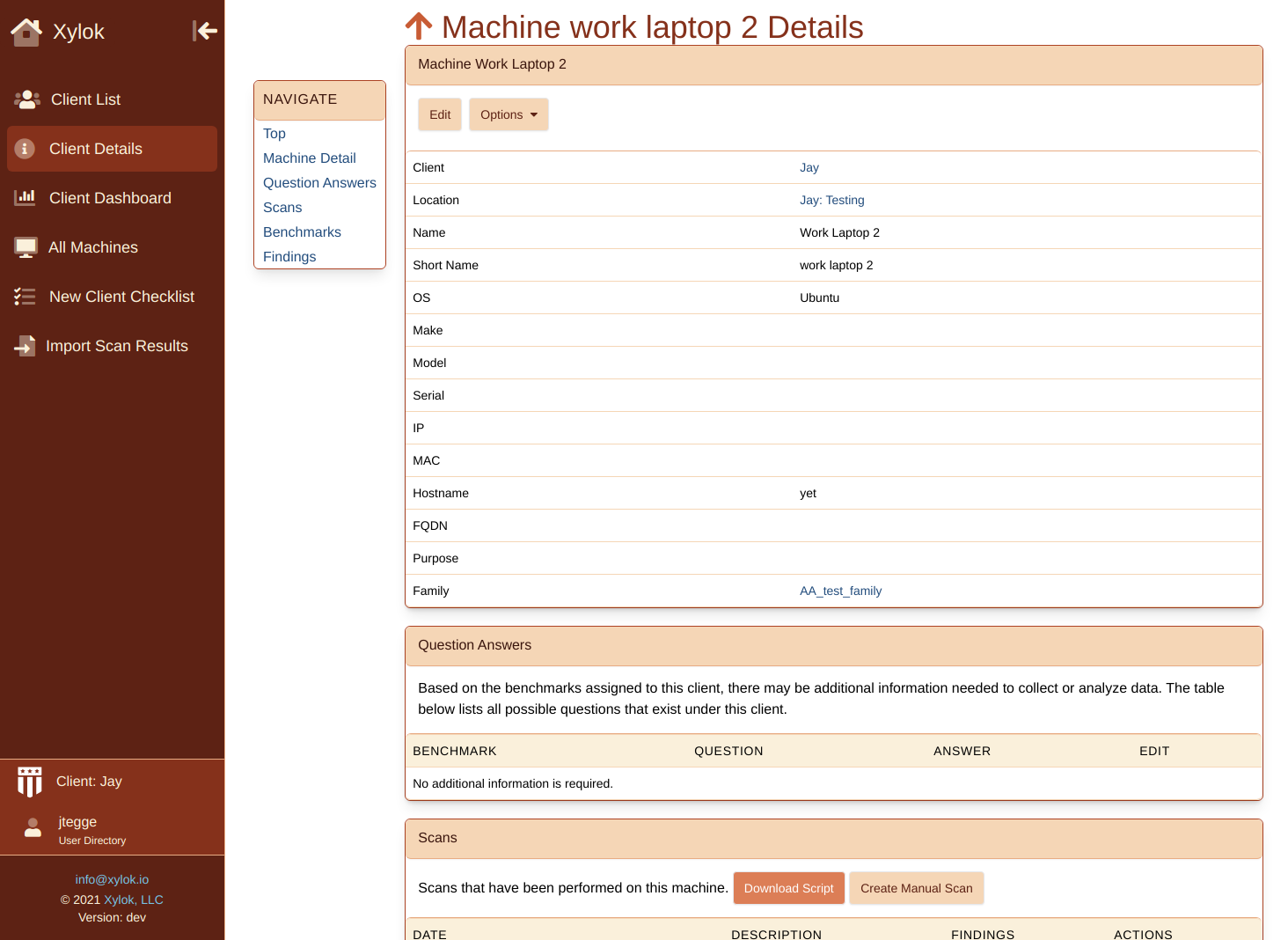
Task: Click the Client Dashboard chart icon
Action: coord(25,198)
